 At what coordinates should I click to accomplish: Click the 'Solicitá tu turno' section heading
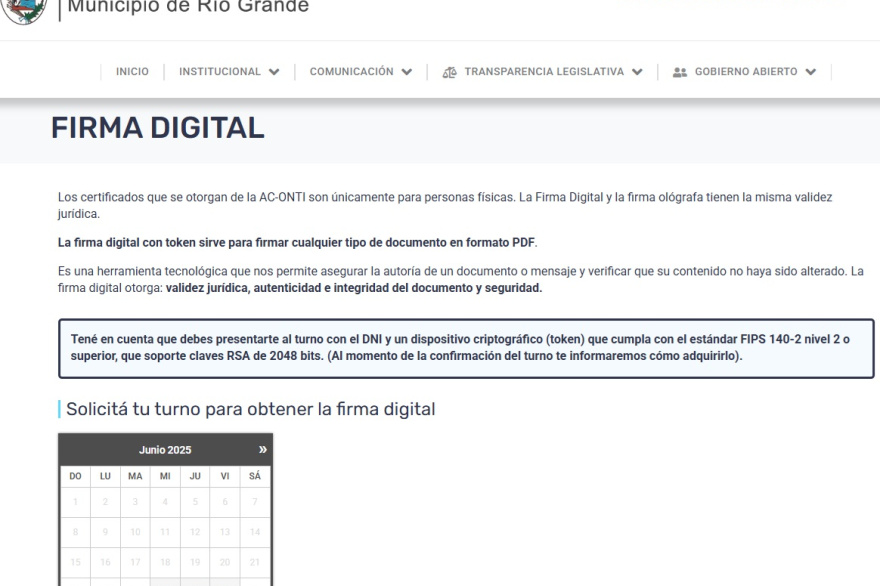pos(250,409)
